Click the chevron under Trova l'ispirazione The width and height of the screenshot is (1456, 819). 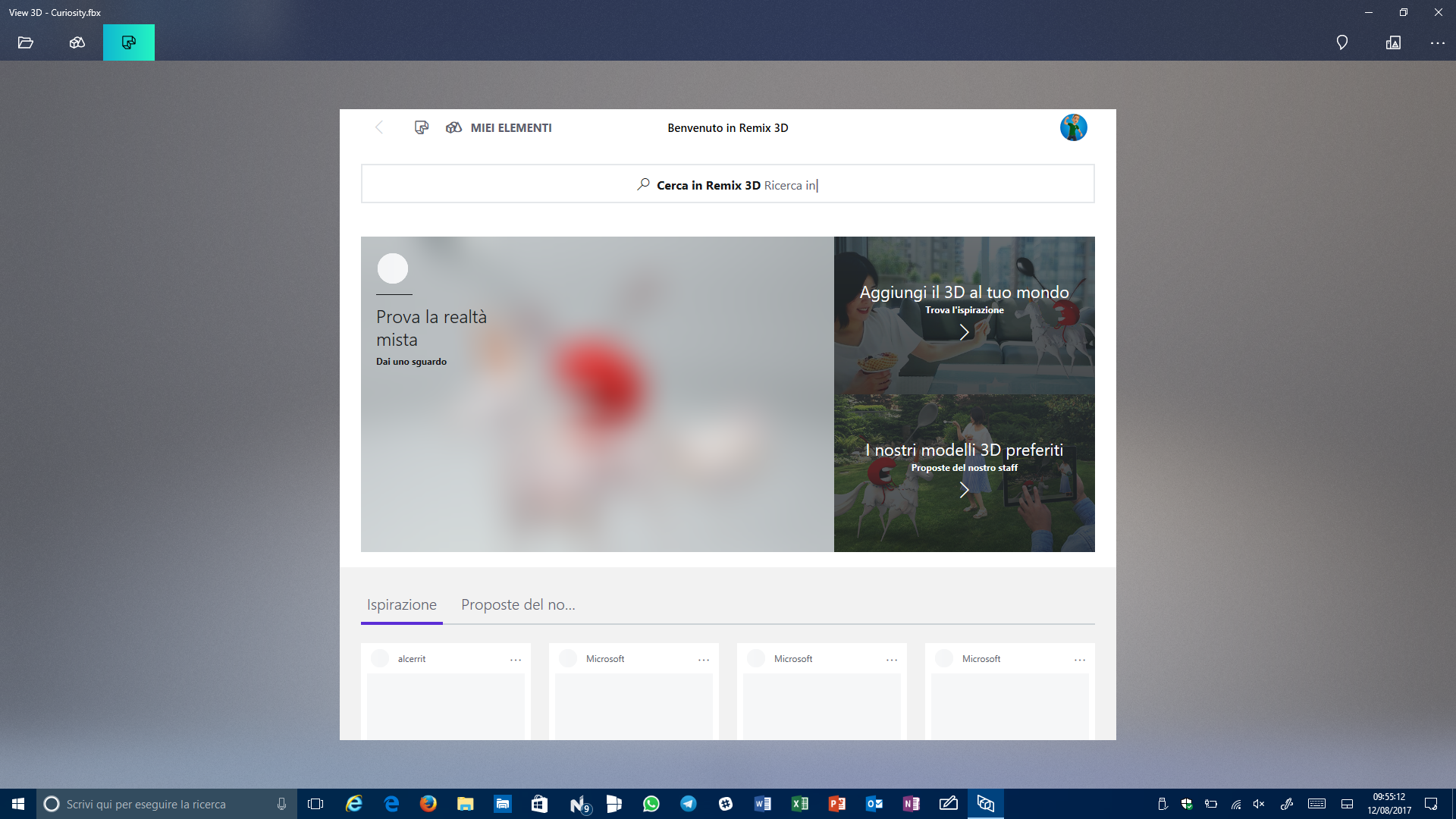coord(964,332)
